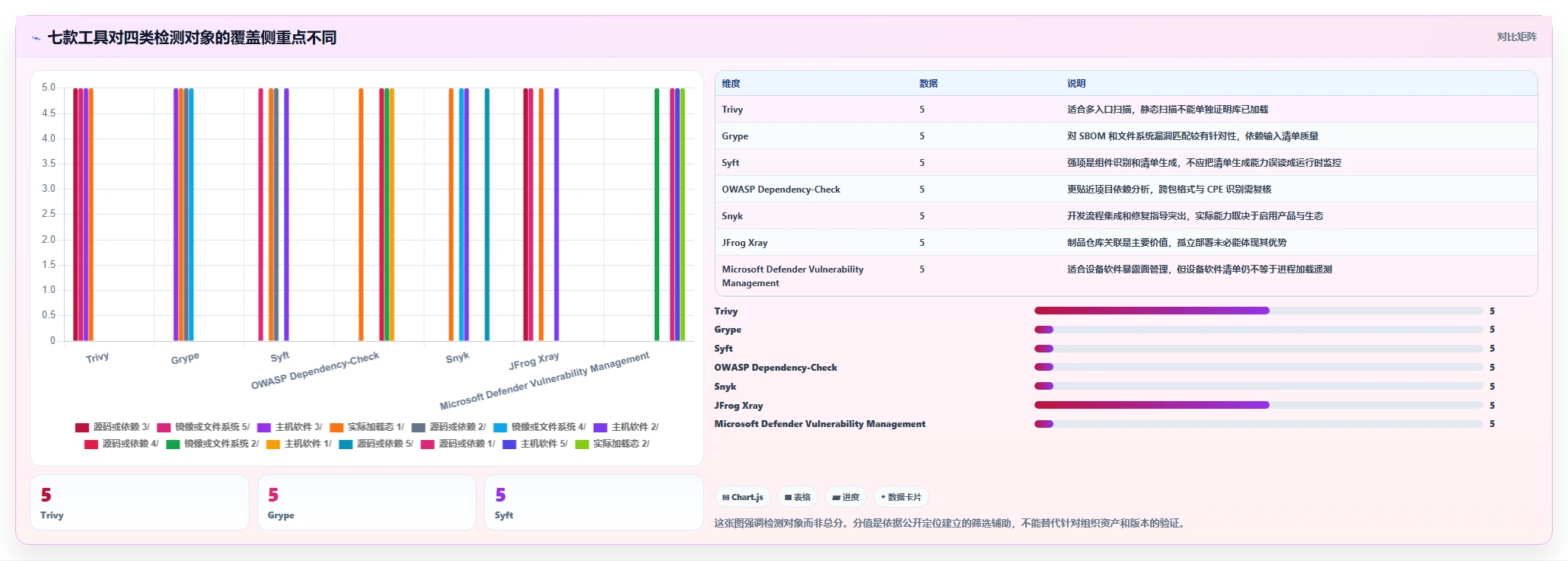Hide the 主机软件 5/ legend entry
The height and width of the screenshot is (561, 1568).
(x=535, y=444)
